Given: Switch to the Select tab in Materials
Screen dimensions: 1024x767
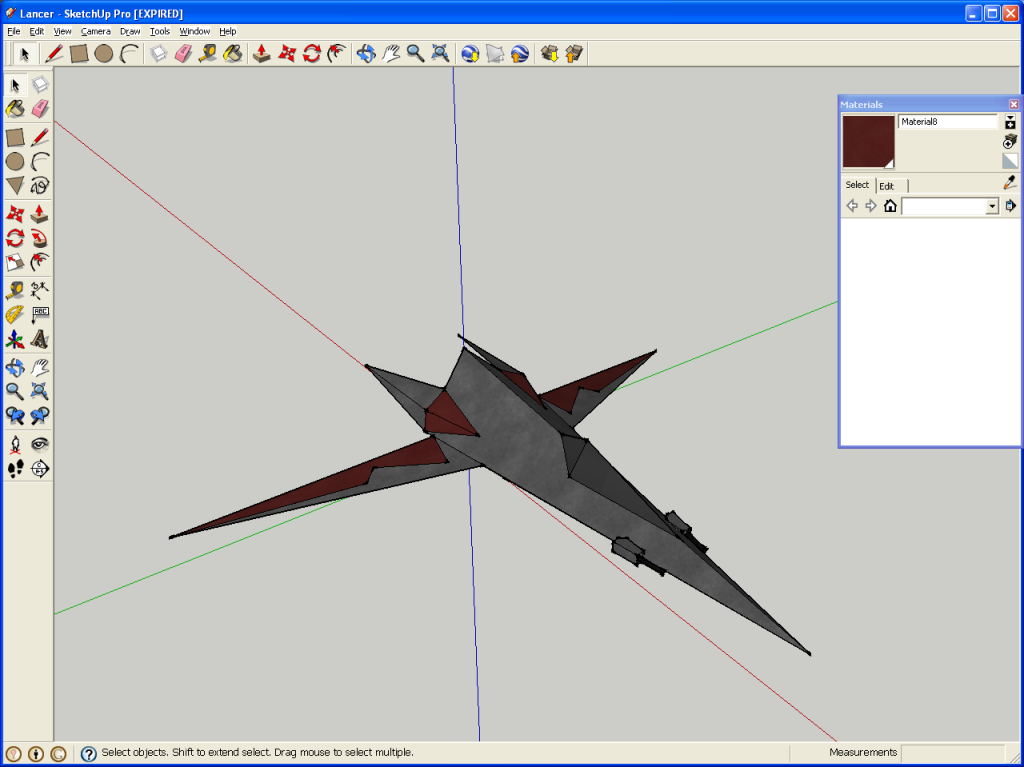Looking at the screenshot, I should (x=857, y=185).
